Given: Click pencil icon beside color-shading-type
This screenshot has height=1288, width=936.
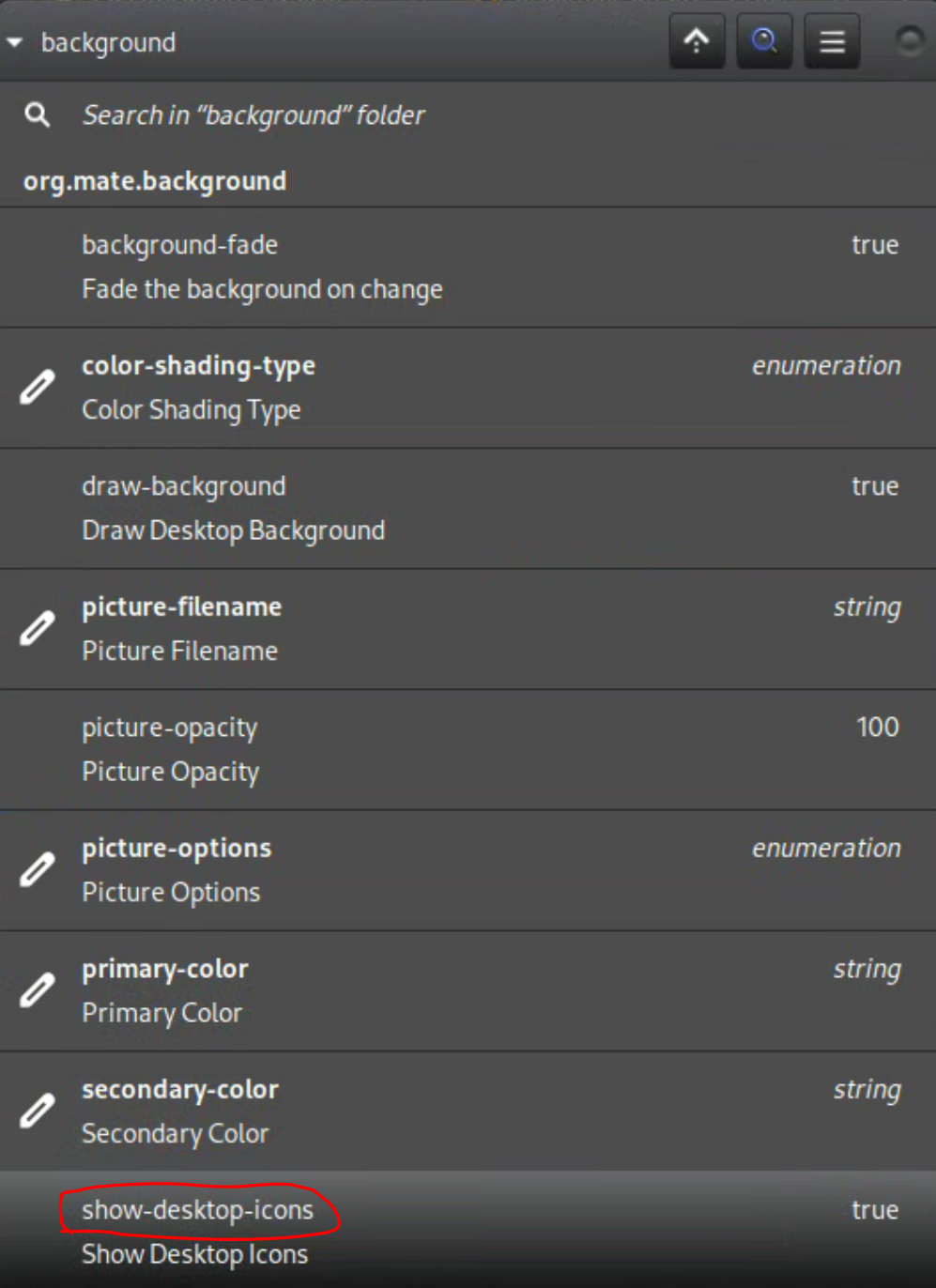Looking at the screenshot, I should [x=38, y=388].
